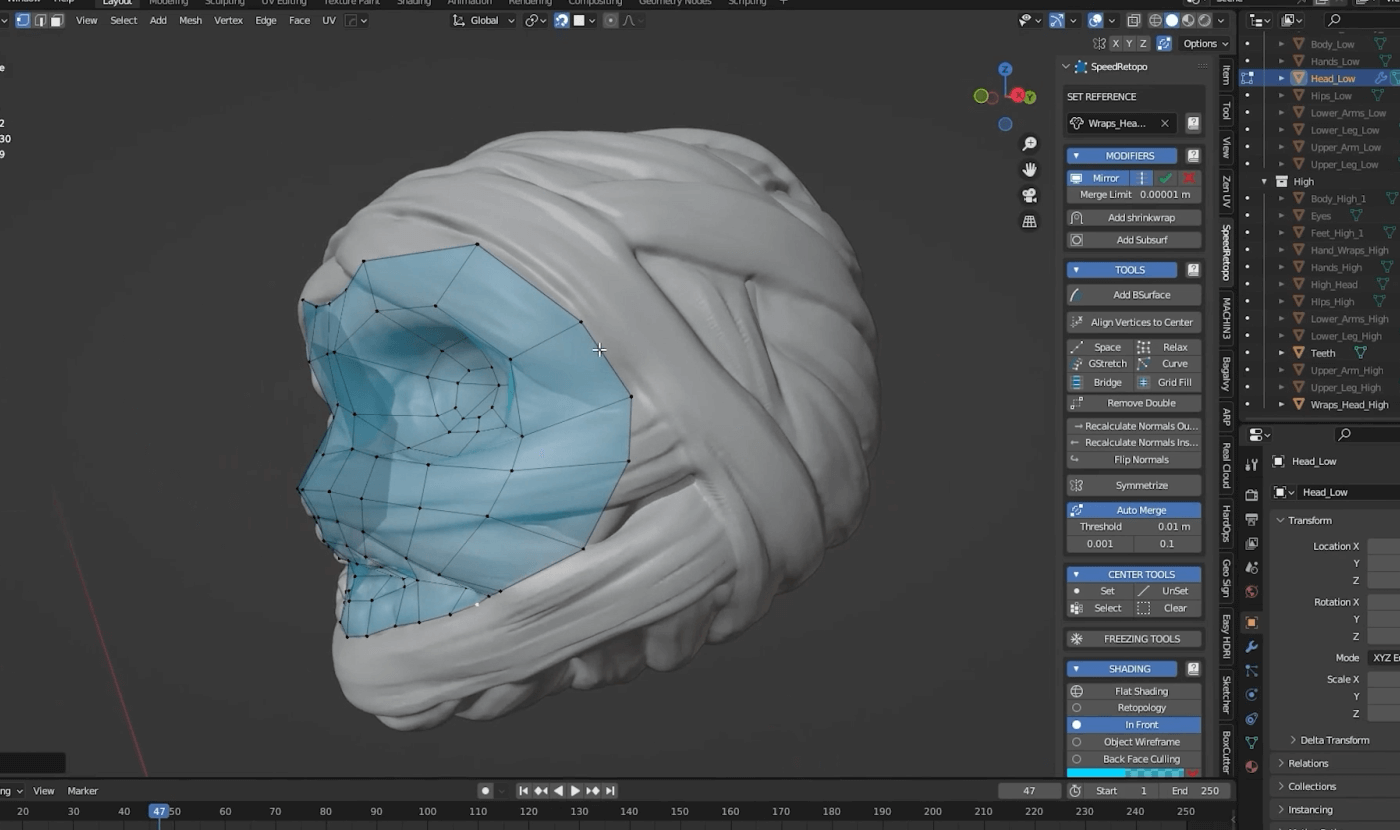Click the wrench modifier icon on Head_Low row
Screen dimensions: 1400x830
click(1381, 78)
